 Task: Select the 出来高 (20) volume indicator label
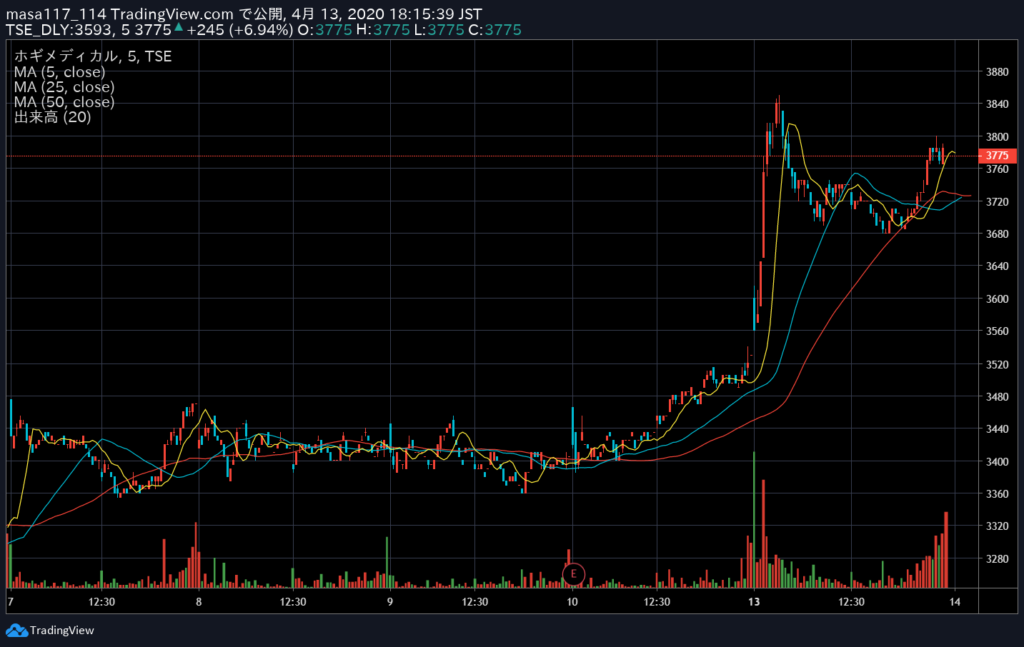pyautogui.click(x=52, y=117)
